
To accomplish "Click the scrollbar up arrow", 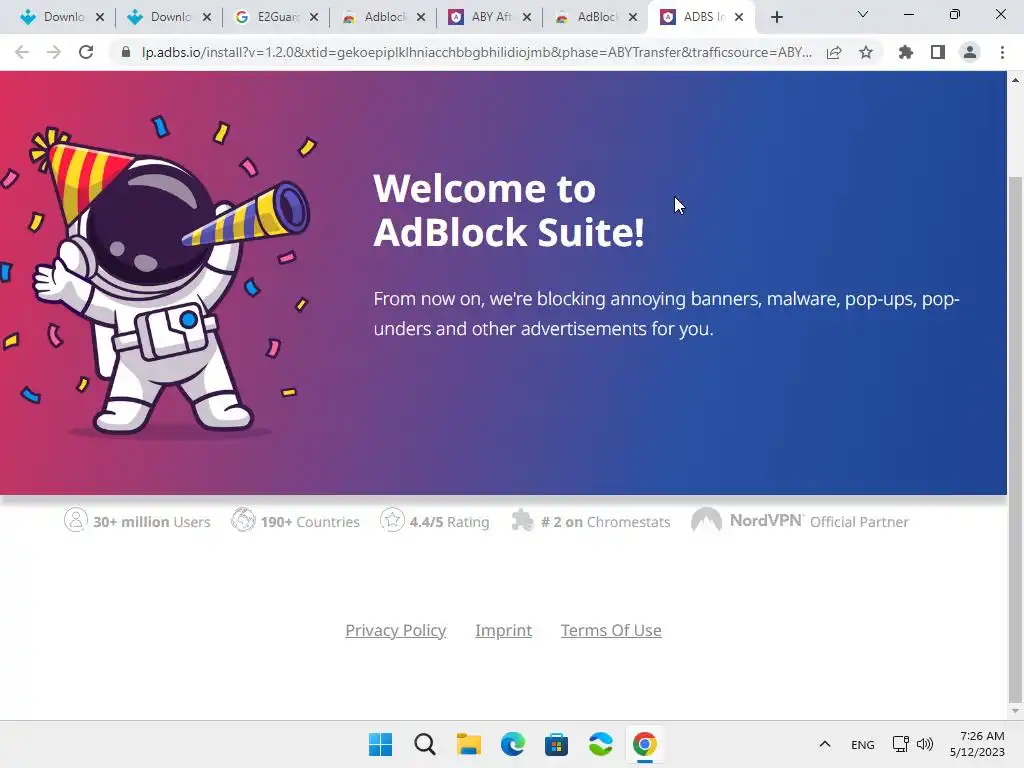I will tap(1015, 80).
